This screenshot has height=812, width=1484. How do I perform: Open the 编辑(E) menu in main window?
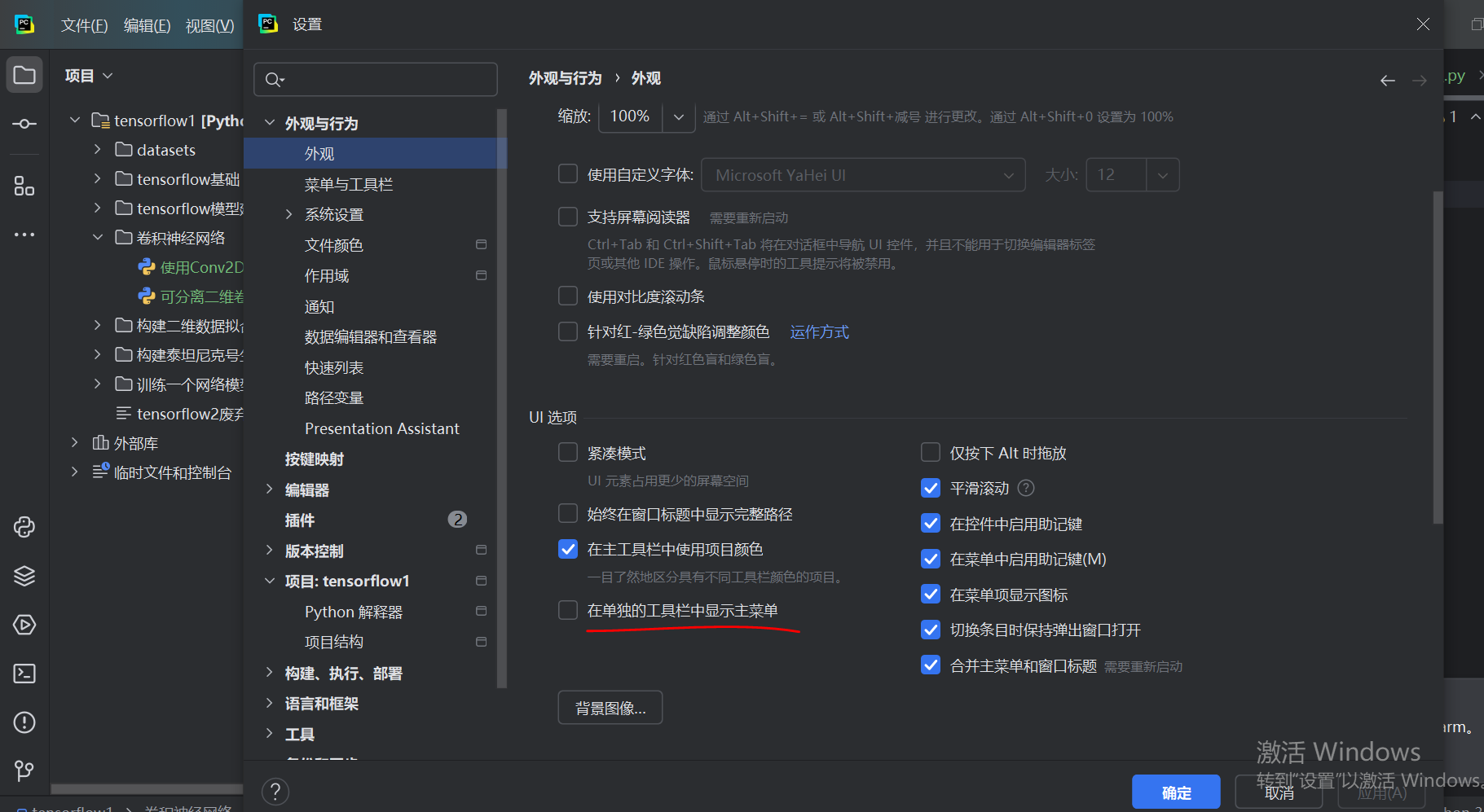pyautogui.click(x=147, y=25)
